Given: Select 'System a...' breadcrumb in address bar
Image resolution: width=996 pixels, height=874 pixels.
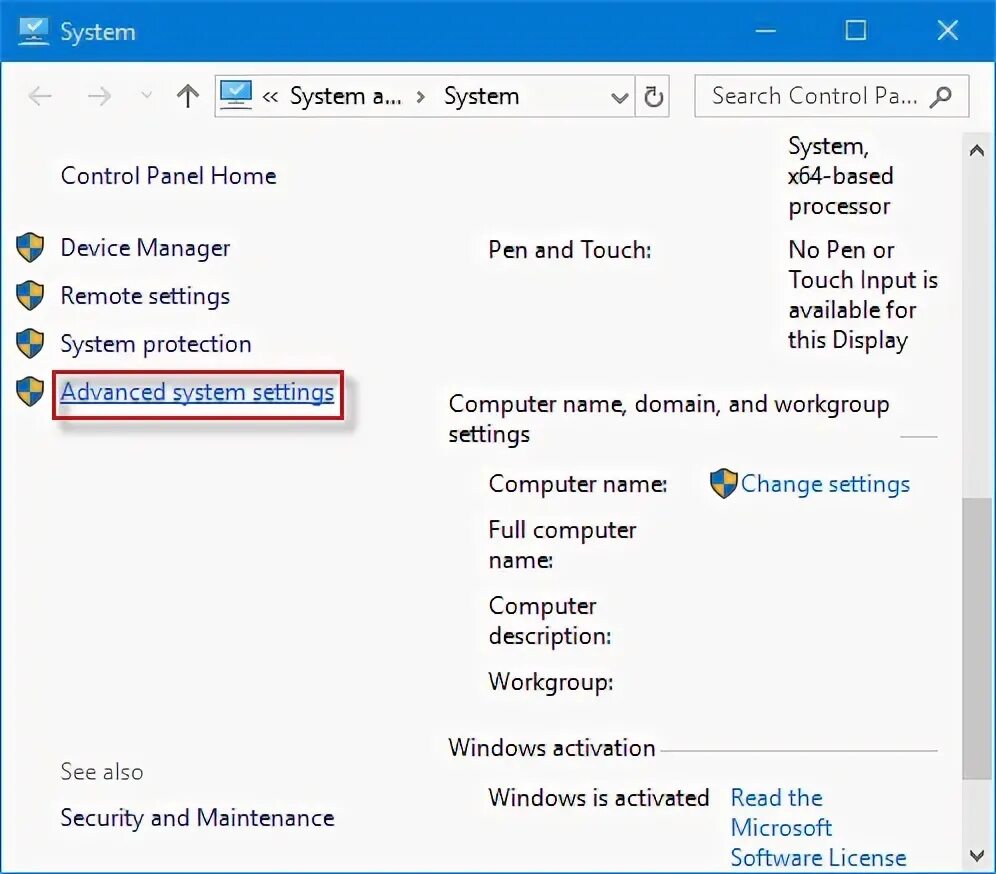Looking at the screenshot, I should click(x=346, y=96).
